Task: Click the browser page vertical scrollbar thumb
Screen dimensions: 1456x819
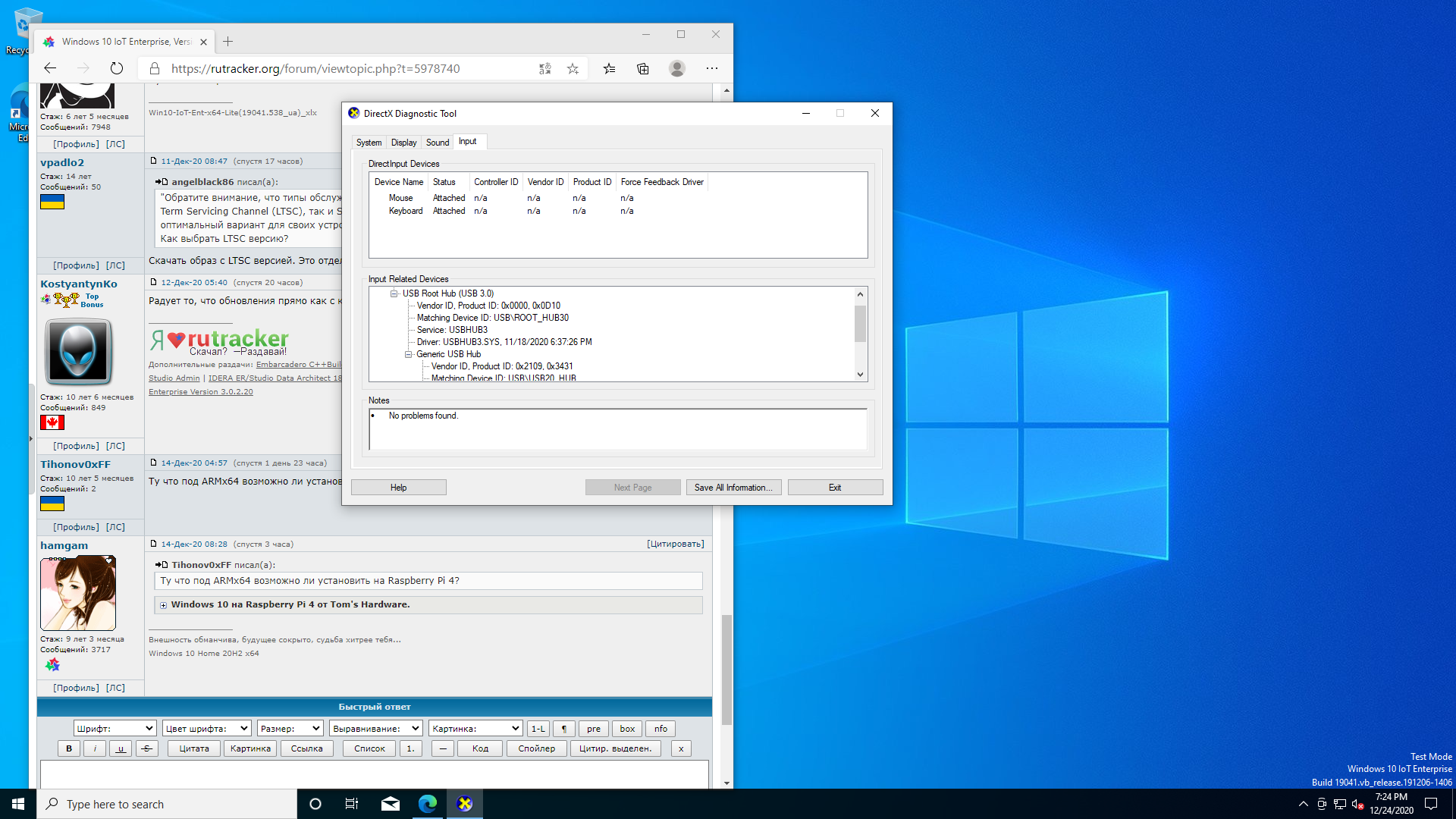Action: tap(726, 669)
